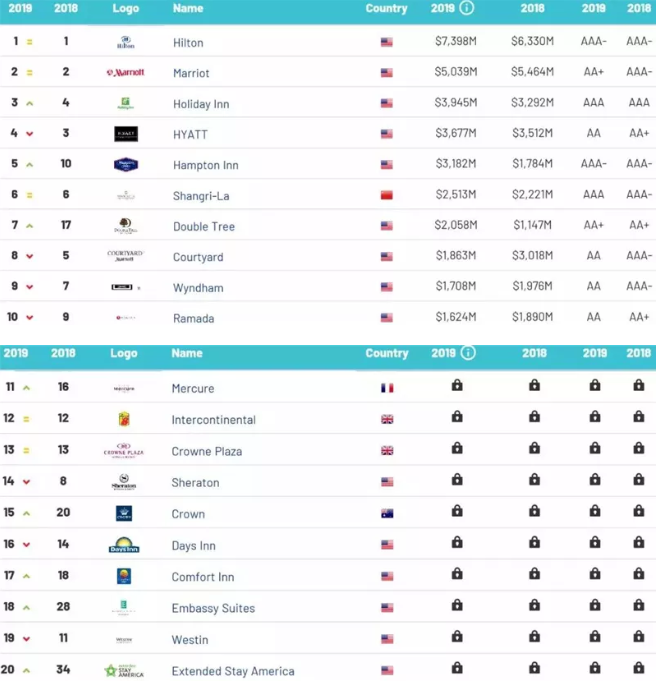This screenshot has height=686, width=658.
Task: Click the Hampton Inn logo
Action: pos(125,165)
